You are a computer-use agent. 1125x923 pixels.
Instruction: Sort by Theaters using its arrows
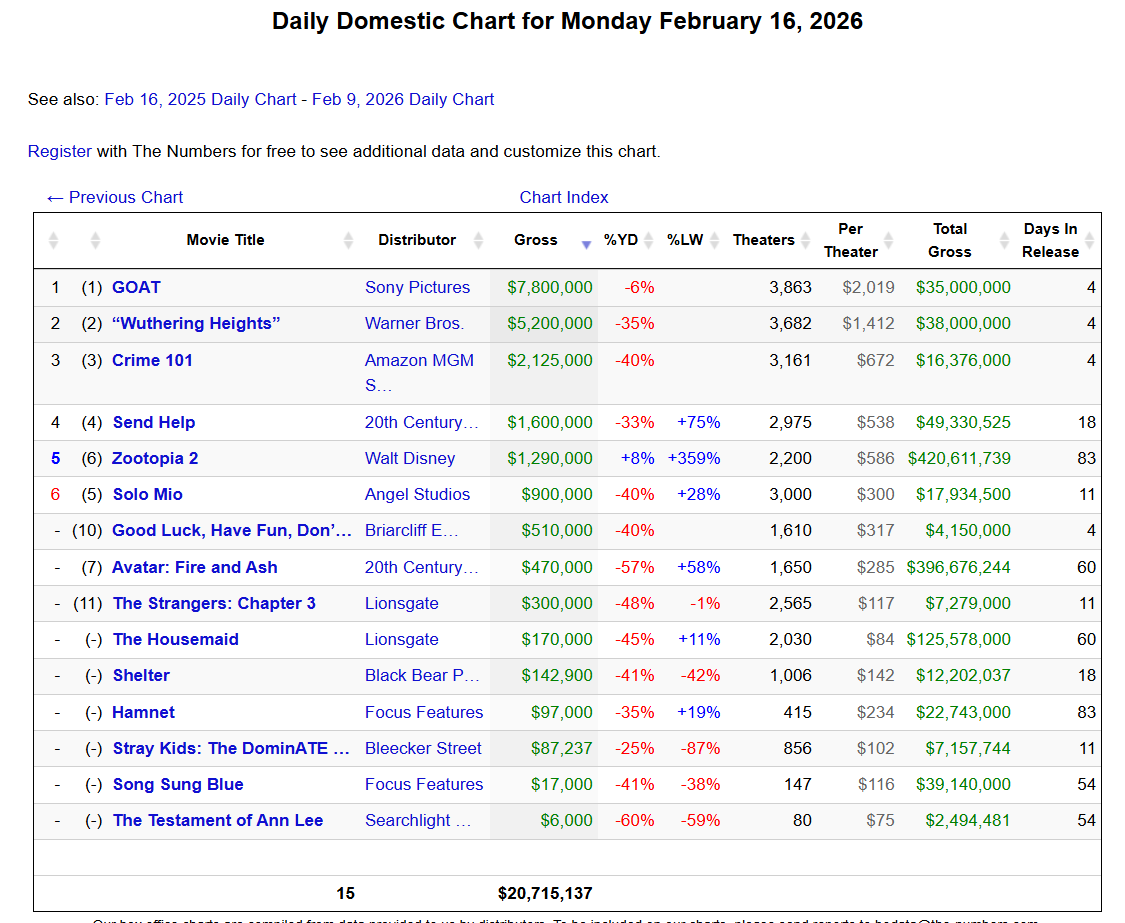point(803,241)
